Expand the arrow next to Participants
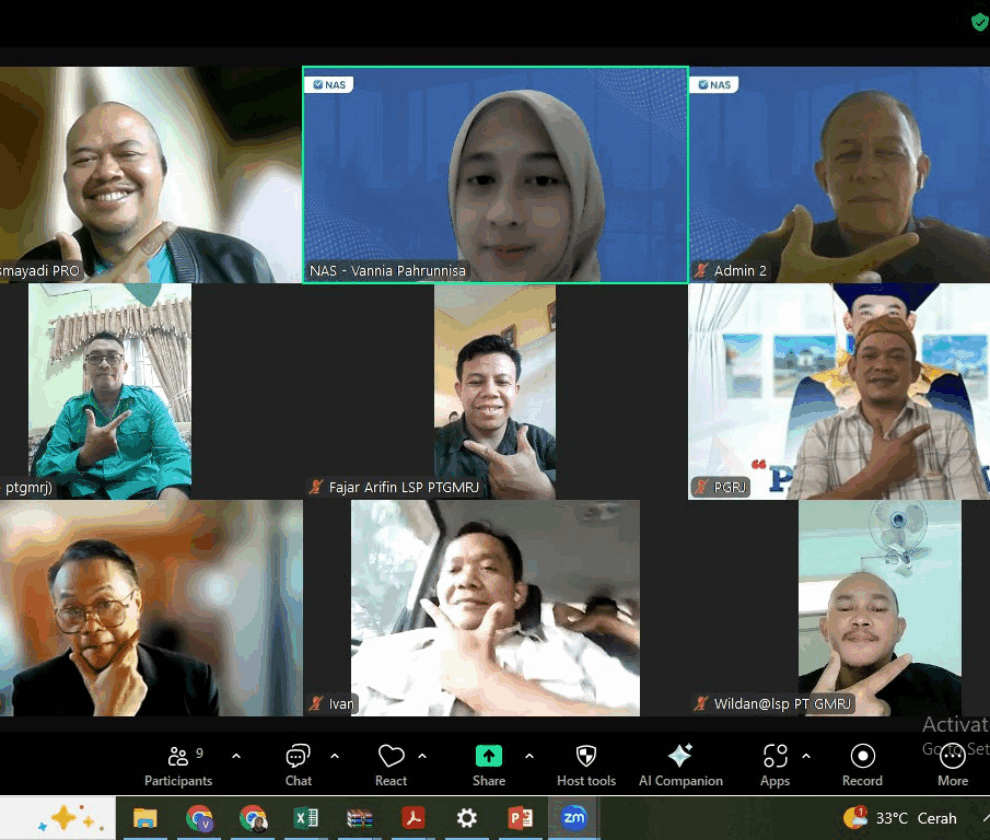The width and height of the screenshot is (990, 840). click(236, 756)
